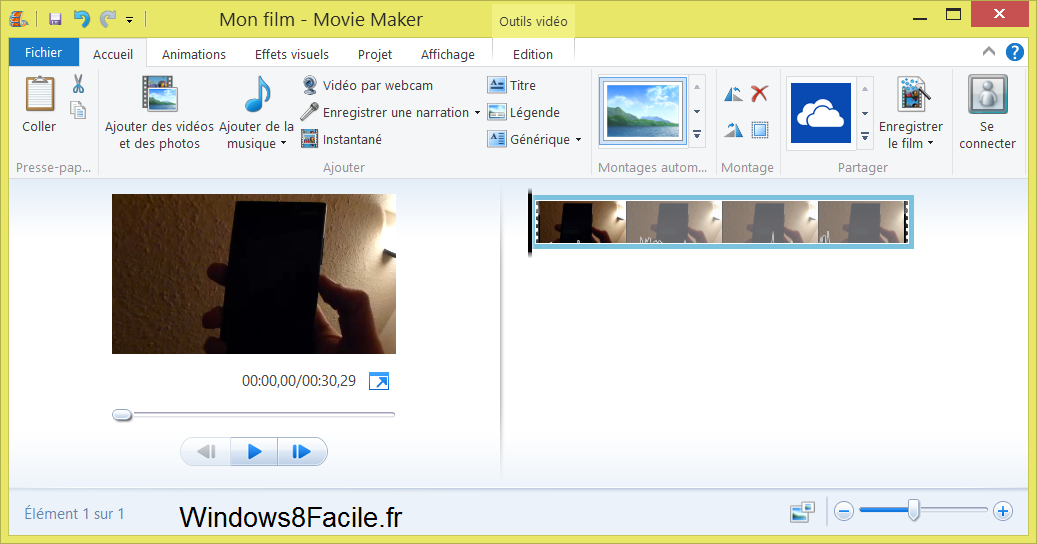Go to the previous frame
This screenshot has width=1037, height=544.
pyautogui.click(x=206, y=452)
